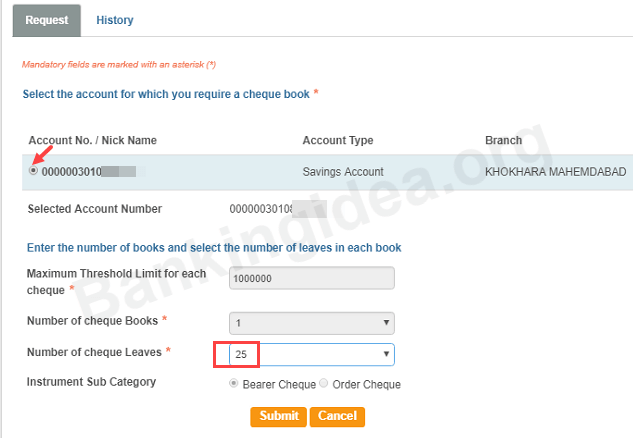The width and height of the screenshot is (633, 438).
Task: Click the mandatory fields asterisk notice
Action: pos(119,65)
